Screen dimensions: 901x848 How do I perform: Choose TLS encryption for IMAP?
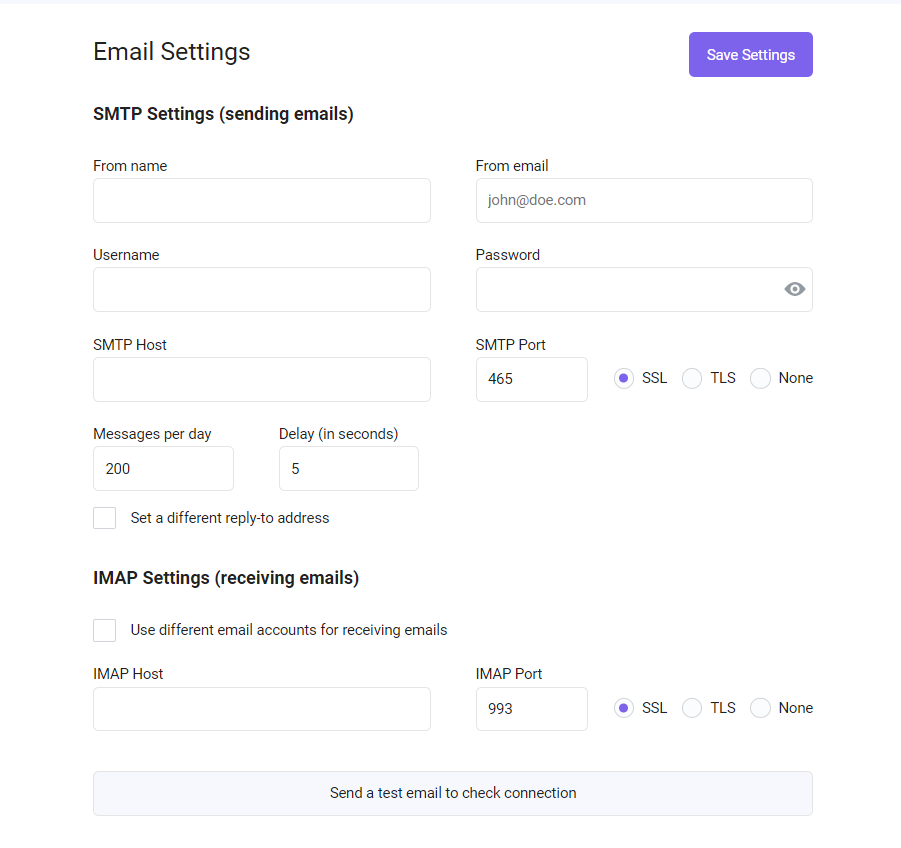point(692,708)
